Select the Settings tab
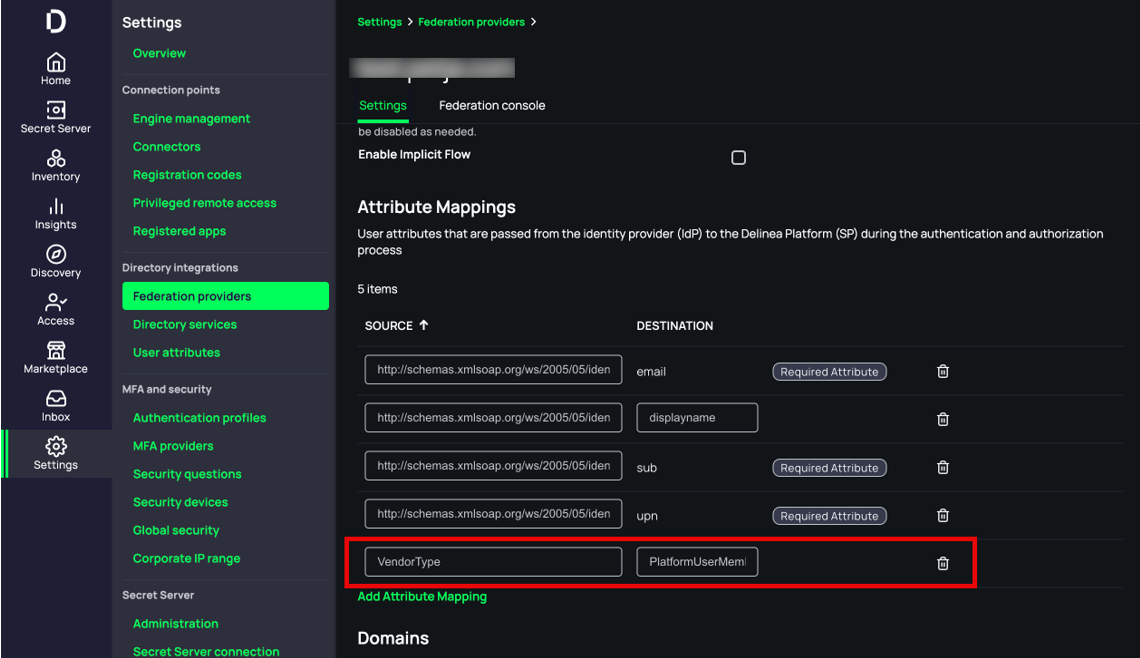 [x=382, y=105]
